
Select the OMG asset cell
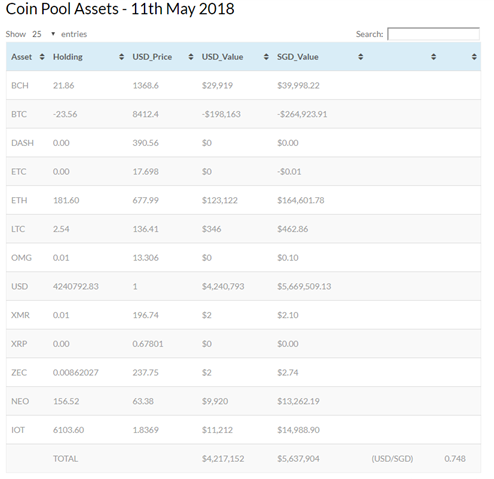[21, 258]
